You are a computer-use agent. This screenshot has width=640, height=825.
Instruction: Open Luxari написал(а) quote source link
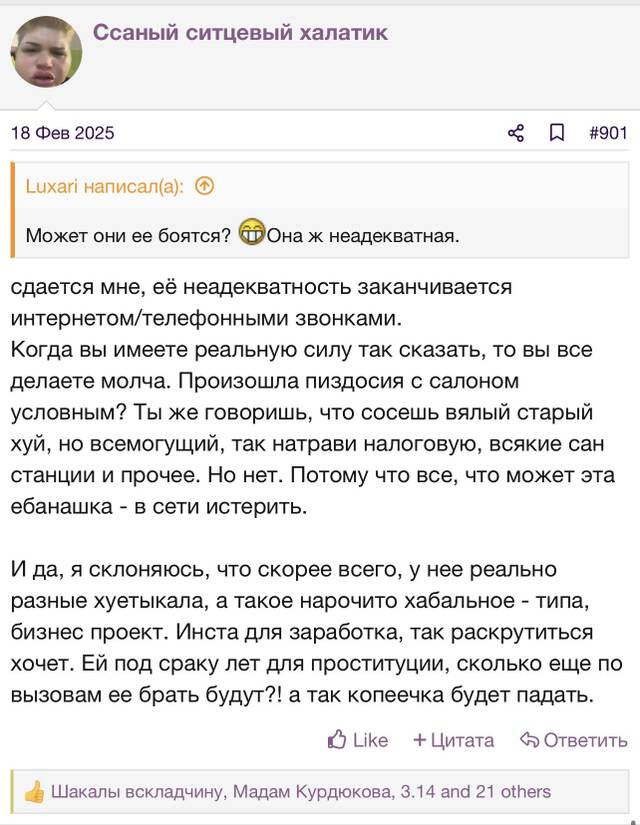coord(105,186)
